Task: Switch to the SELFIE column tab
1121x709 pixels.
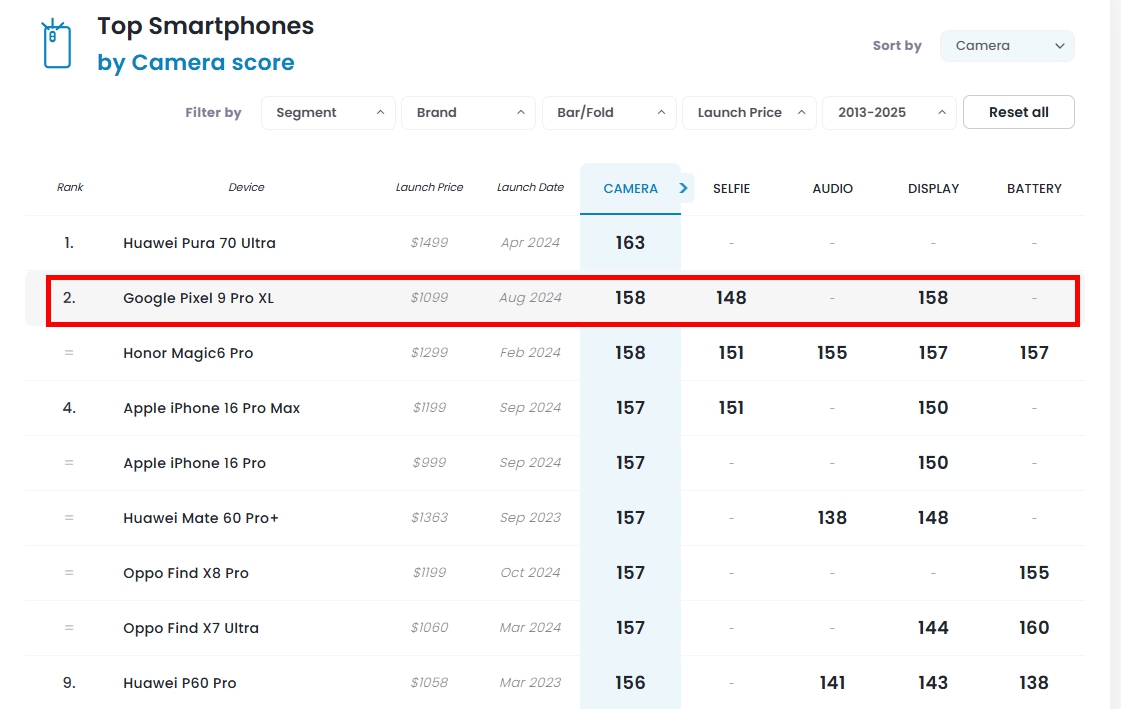Action: [731, 189]
